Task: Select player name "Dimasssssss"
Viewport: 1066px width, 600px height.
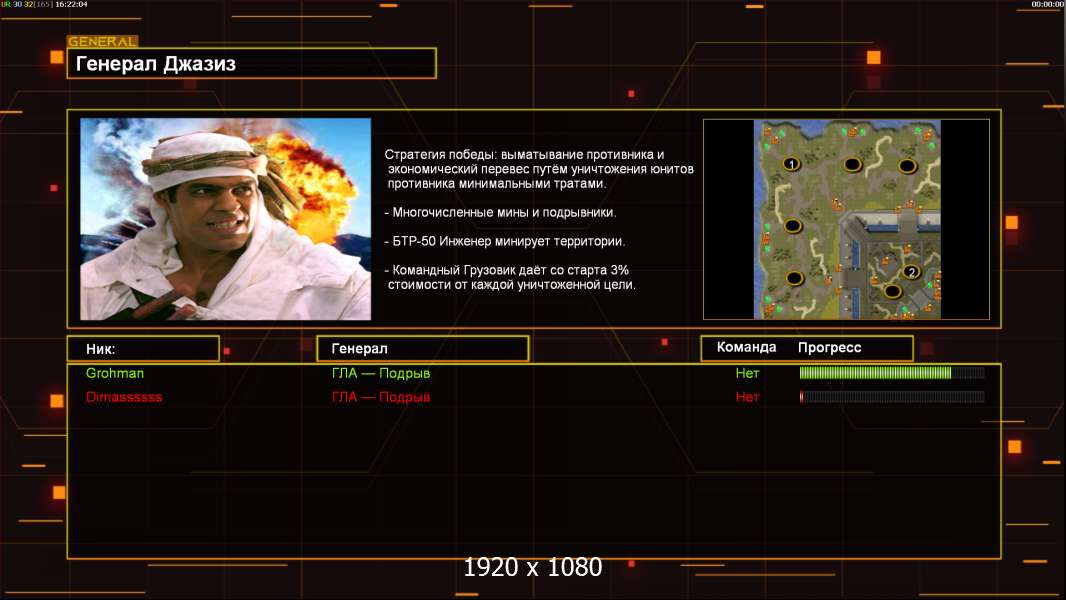Action: click(x=124, y=397)
